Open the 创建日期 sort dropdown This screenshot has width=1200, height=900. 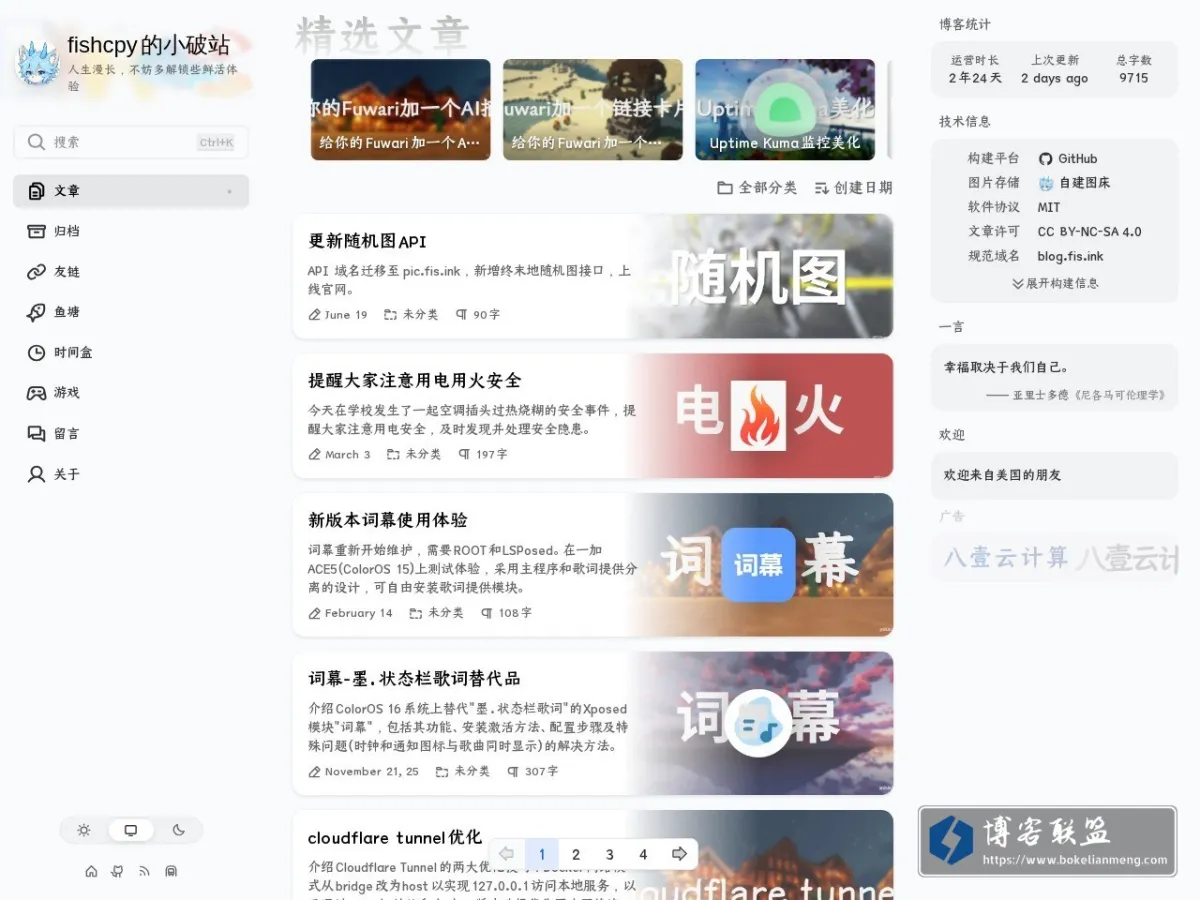tap(852, 188)
